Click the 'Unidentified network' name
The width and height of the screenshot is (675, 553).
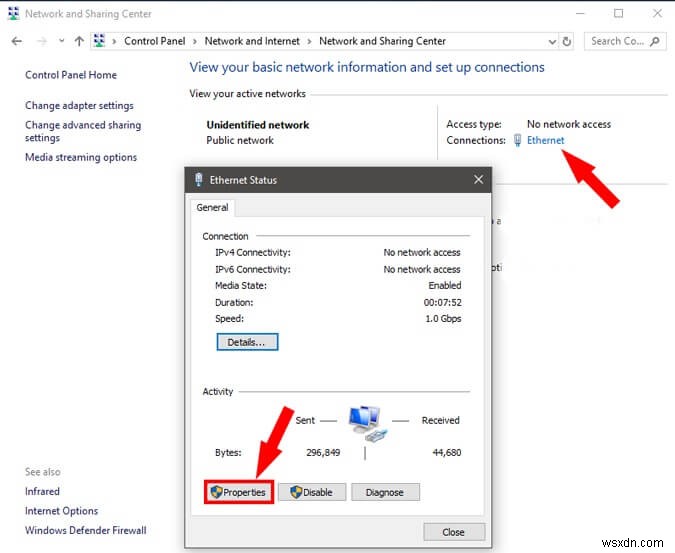258,125
